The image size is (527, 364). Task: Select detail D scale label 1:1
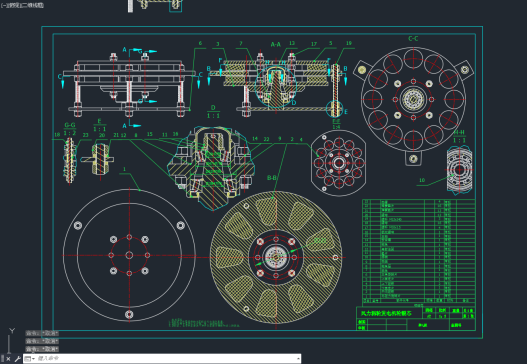213,116
